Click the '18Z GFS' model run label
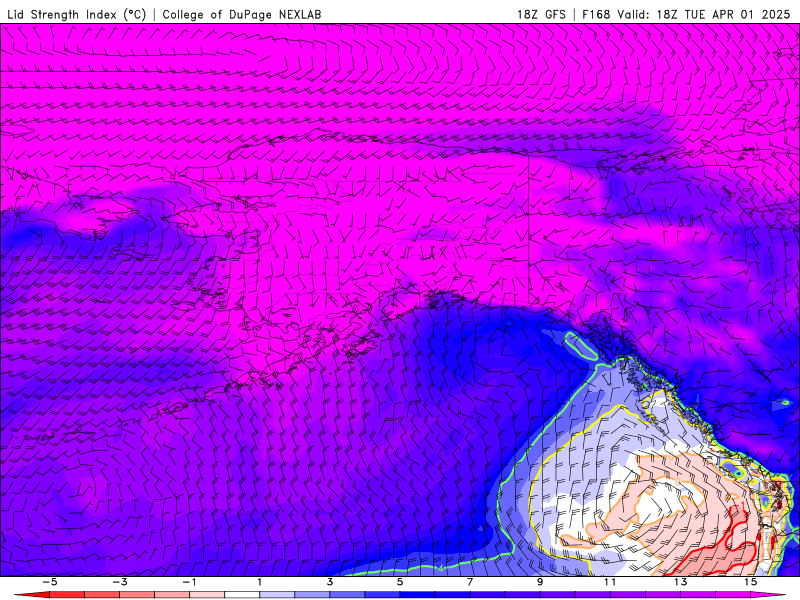 [x=541, y=15]
